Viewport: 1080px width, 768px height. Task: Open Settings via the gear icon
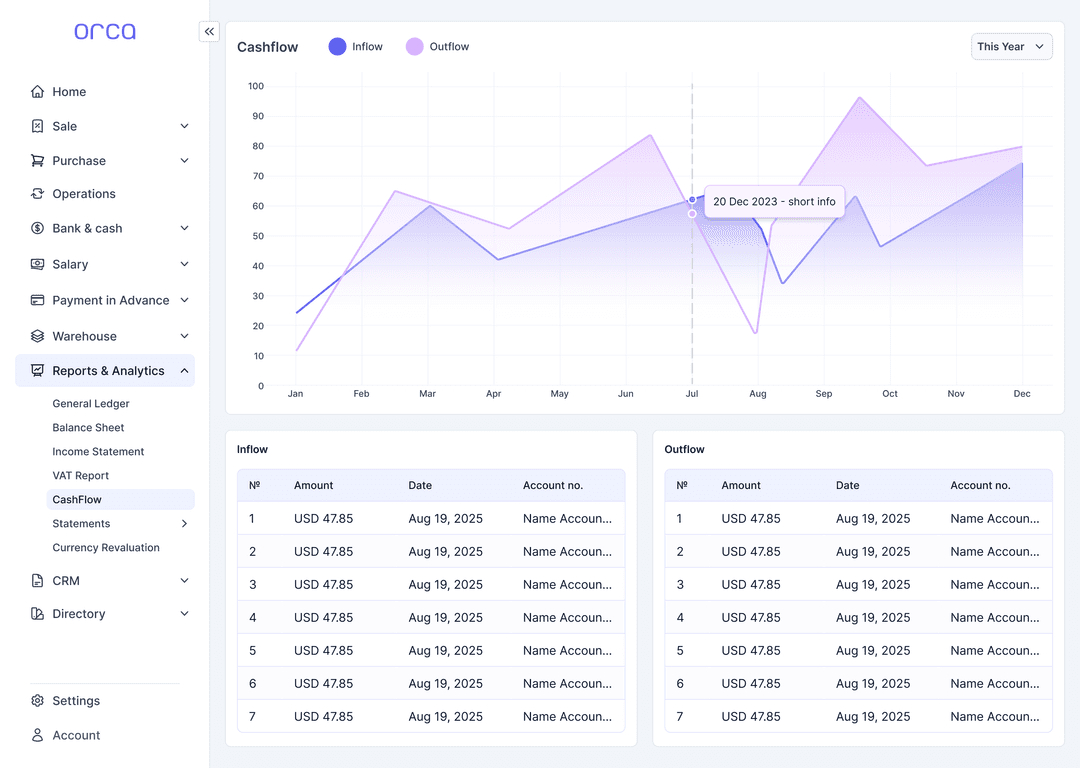coord(38,700)
